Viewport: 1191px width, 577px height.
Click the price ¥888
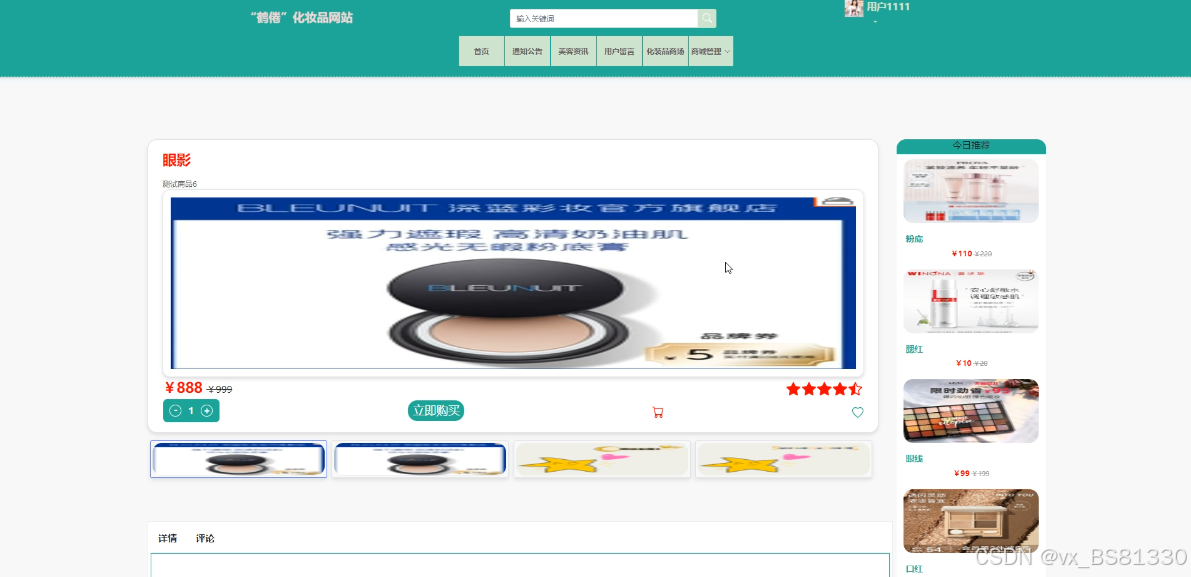click(184, 389)
